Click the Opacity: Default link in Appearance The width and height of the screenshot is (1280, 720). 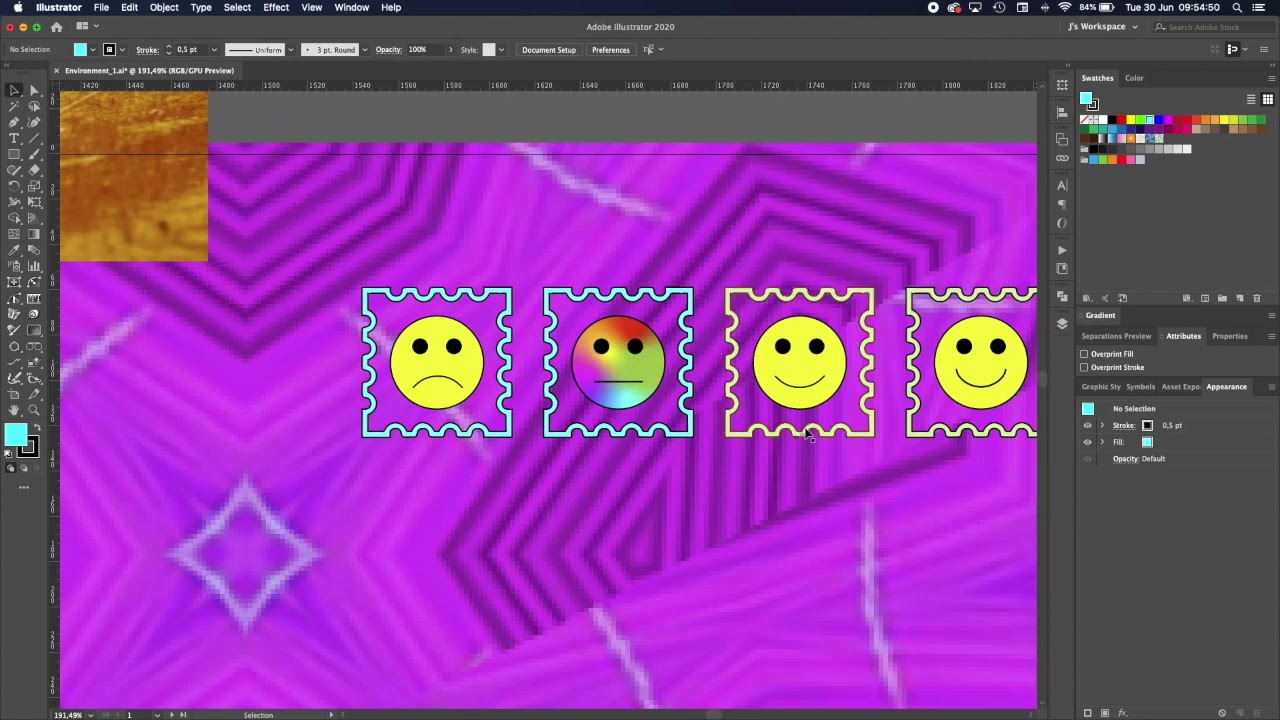(1139, 459)
